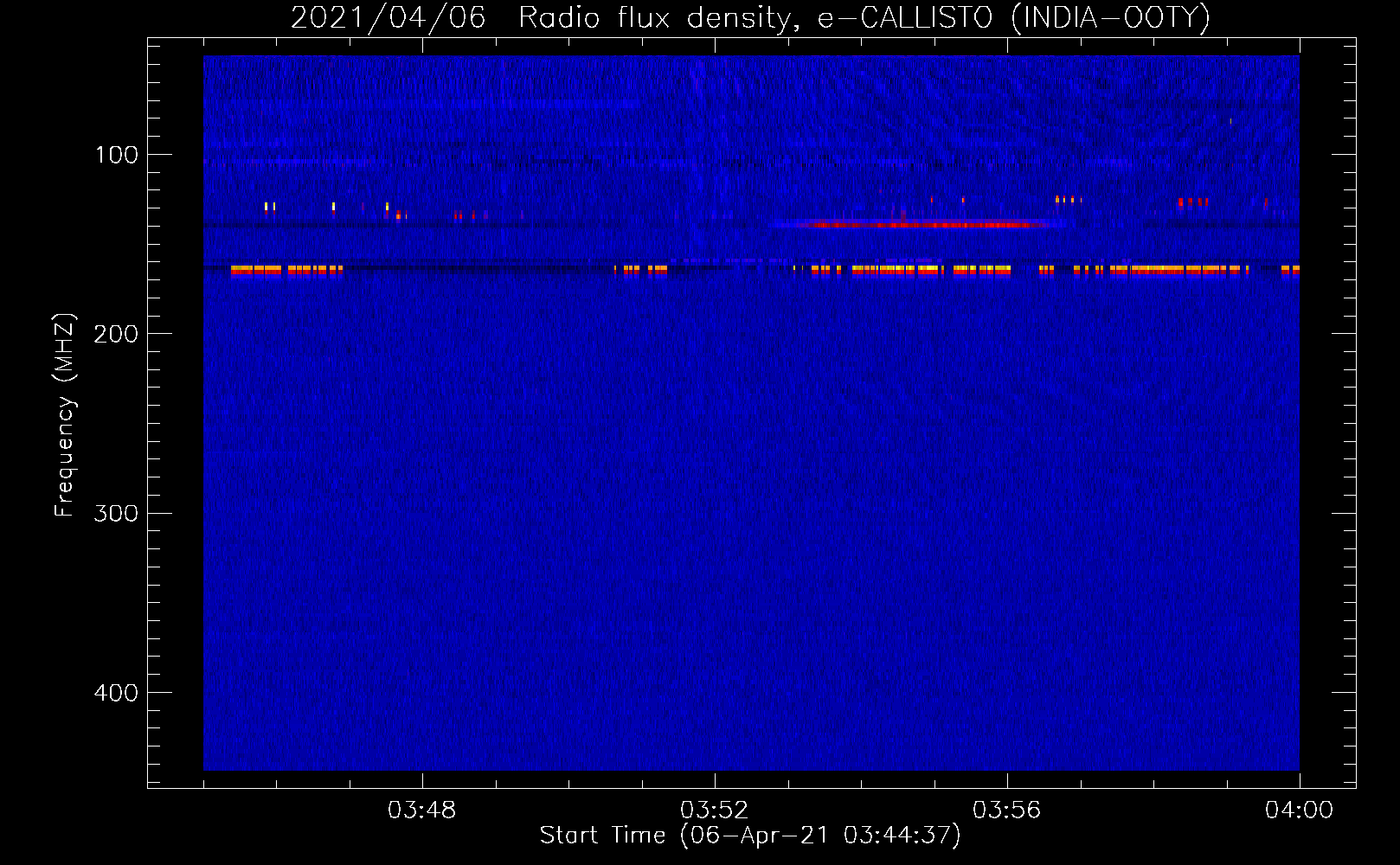Select the Frequency (MHZ) axis label
Image resolution: width=1400 pixels, height=865 pixels.
(65, 414)
